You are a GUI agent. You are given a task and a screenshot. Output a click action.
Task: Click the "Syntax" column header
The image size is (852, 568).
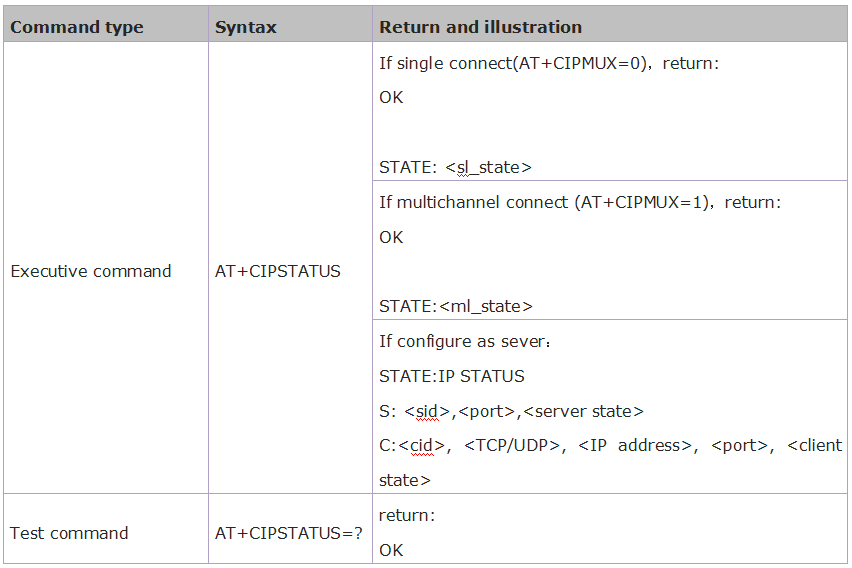(245, 27)
